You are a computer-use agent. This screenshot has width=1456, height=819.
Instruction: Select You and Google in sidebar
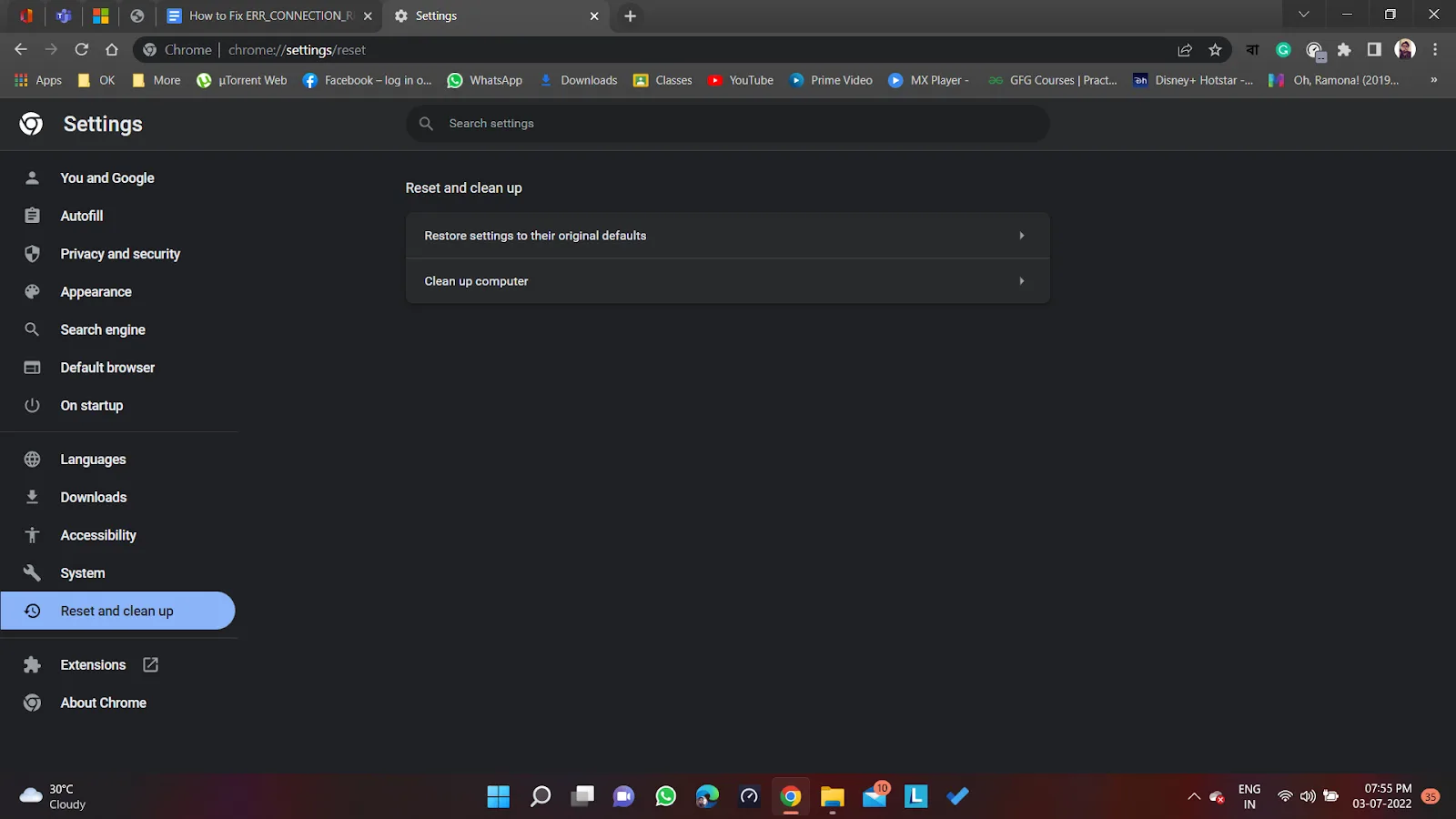(x=107, y=178)
